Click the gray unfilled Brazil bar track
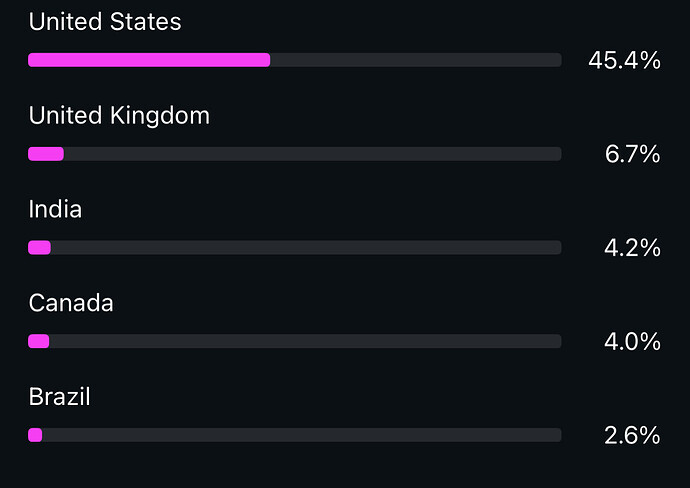The height and width of the screenshot is (488, 690). [301, 435]
